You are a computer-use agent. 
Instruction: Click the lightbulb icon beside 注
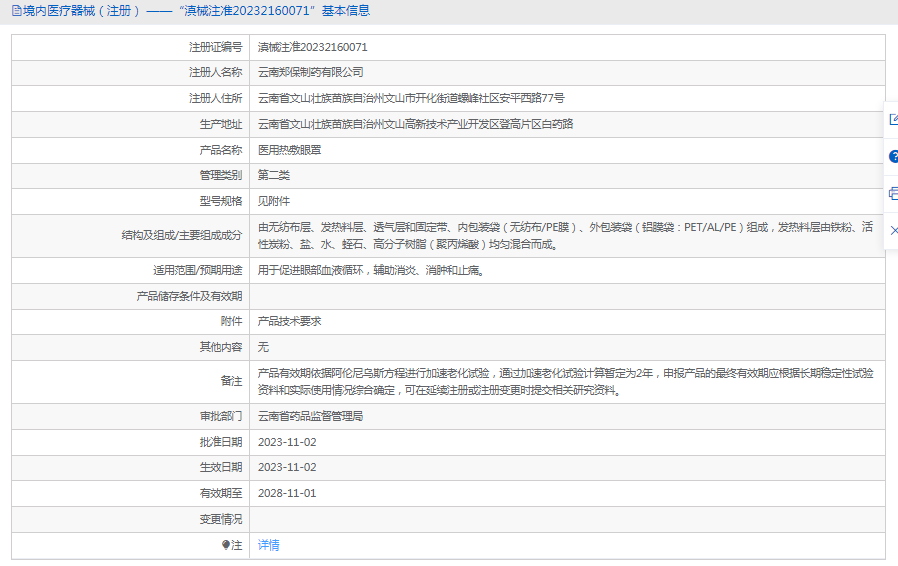226,545
